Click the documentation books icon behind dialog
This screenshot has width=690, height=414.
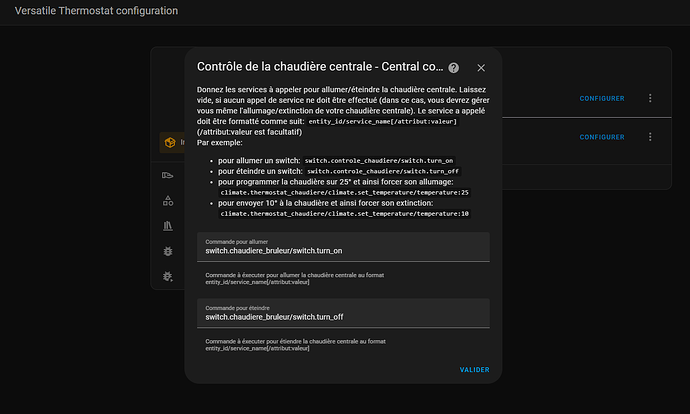tap(168, 226)
